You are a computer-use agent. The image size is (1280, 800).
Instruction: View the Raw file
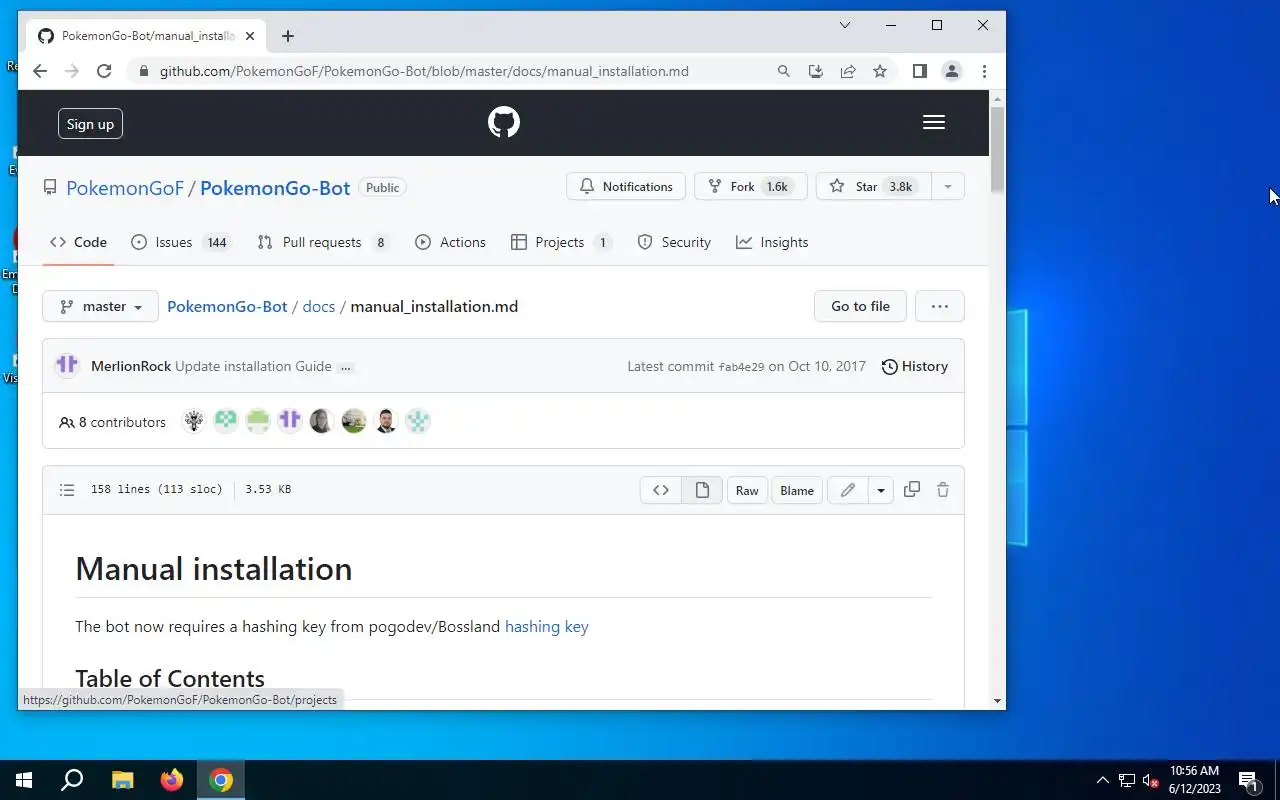coord(747,490)
